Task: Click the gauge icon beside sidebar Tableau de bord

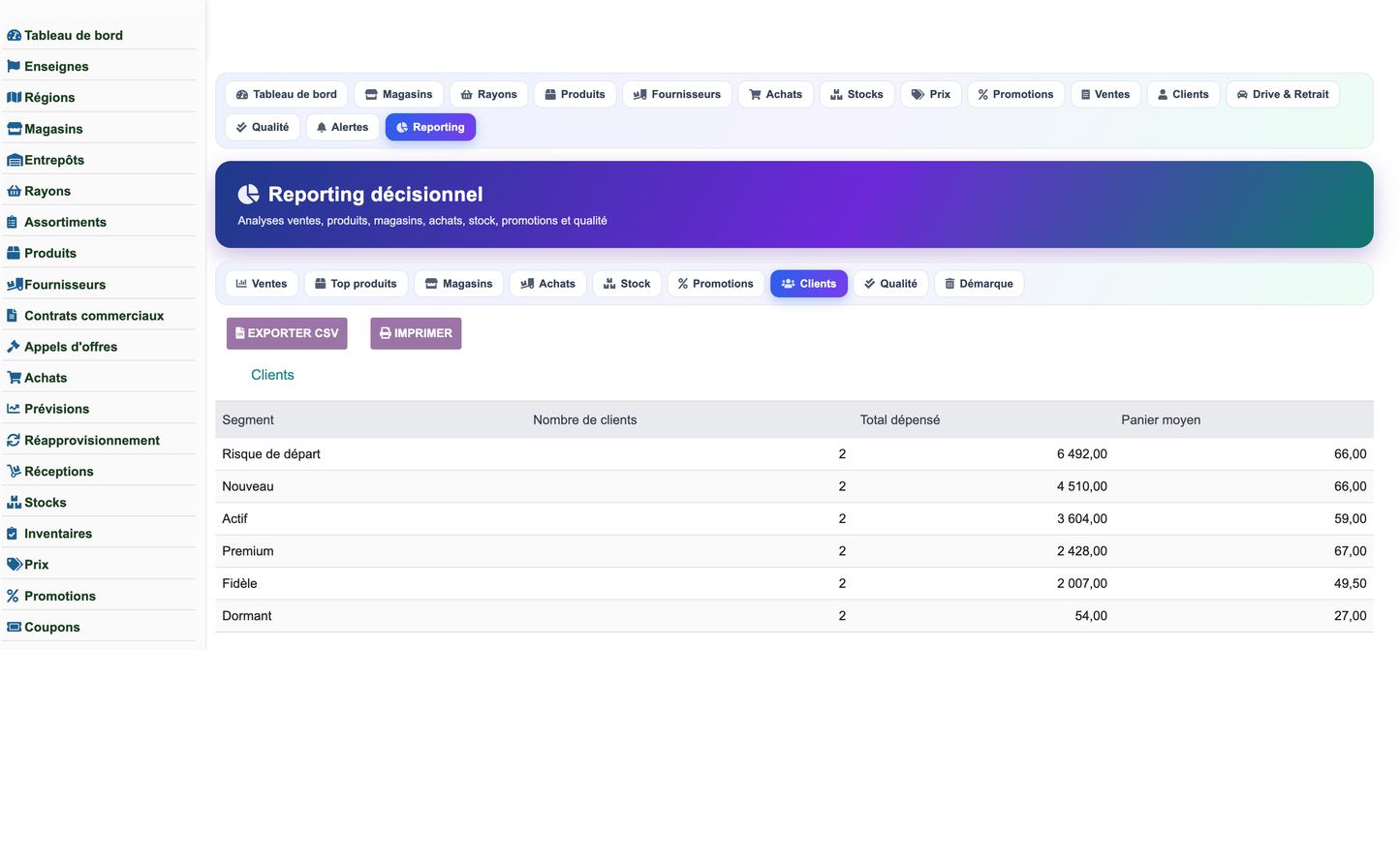Action: tap(14, 36)
